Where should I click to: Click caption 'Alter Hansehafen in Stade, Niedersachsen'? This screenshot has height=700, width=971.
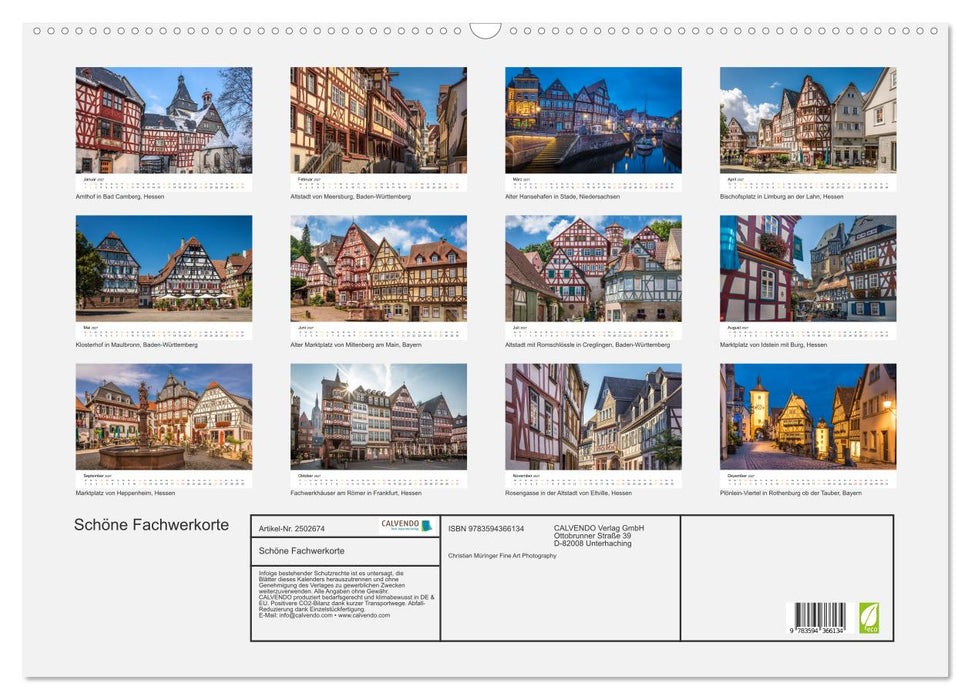(562, 196)
